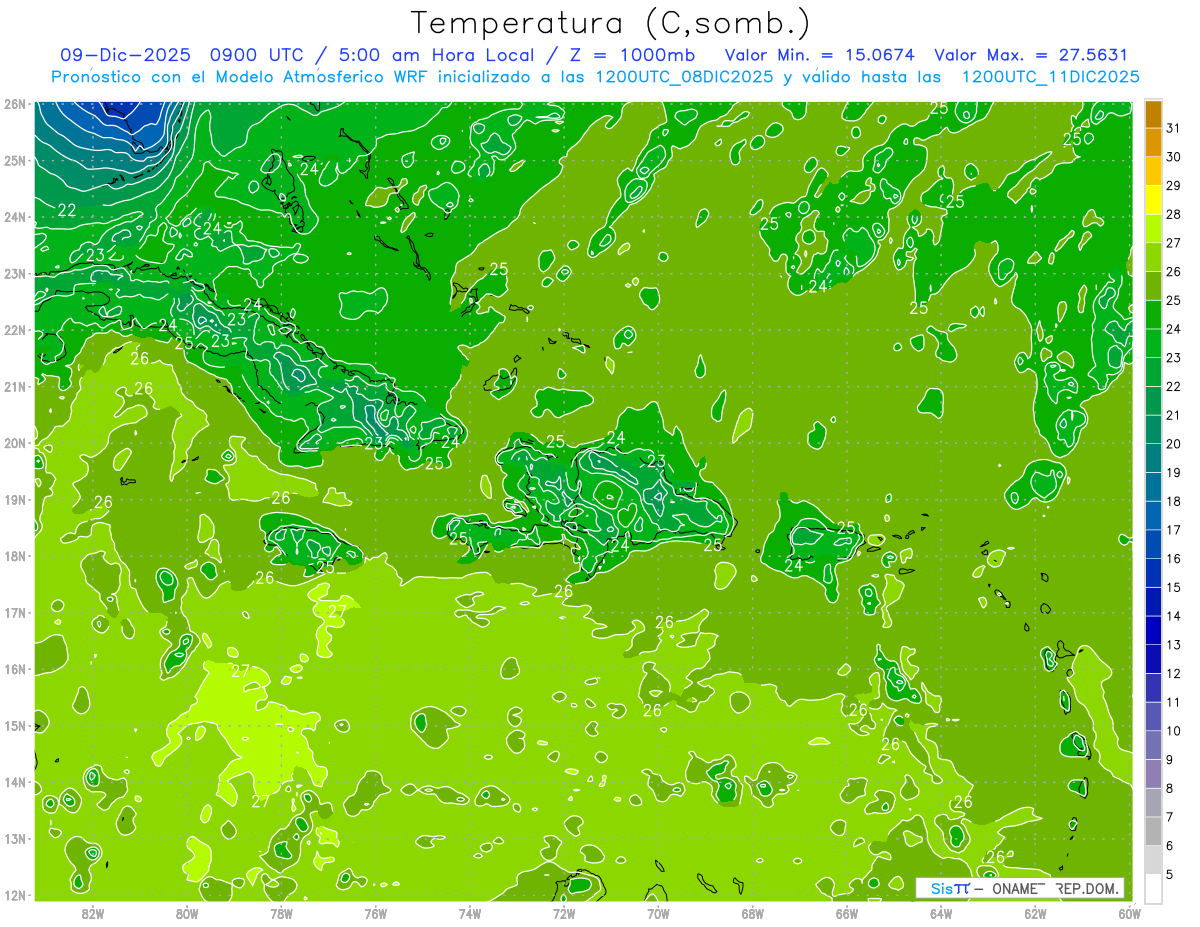Click the latitude label "13N"
1200x927 pixels.
pos(15,839)
